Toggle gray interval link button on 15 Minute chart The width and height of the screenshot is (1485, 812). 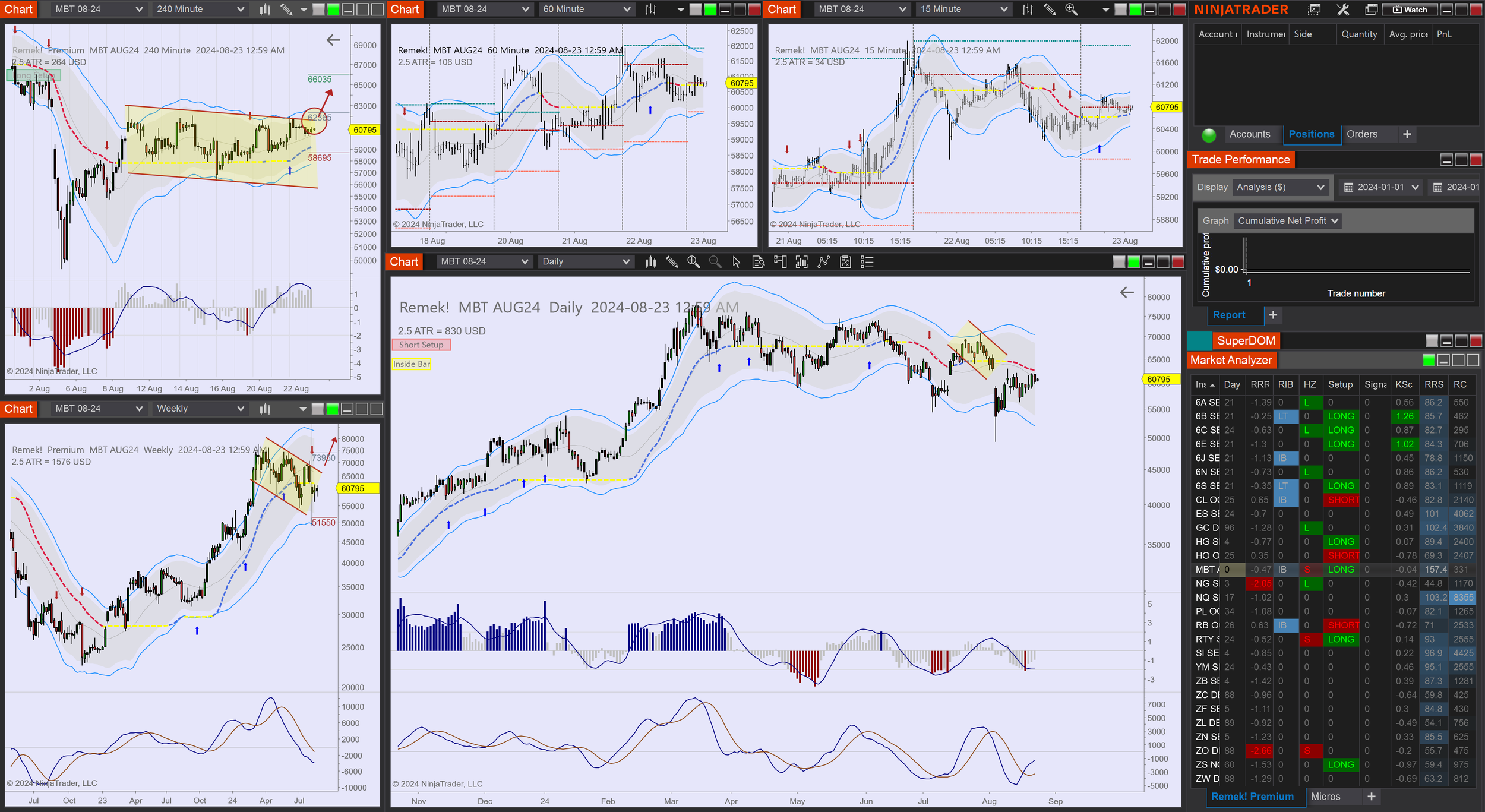tap(1120, 10)
